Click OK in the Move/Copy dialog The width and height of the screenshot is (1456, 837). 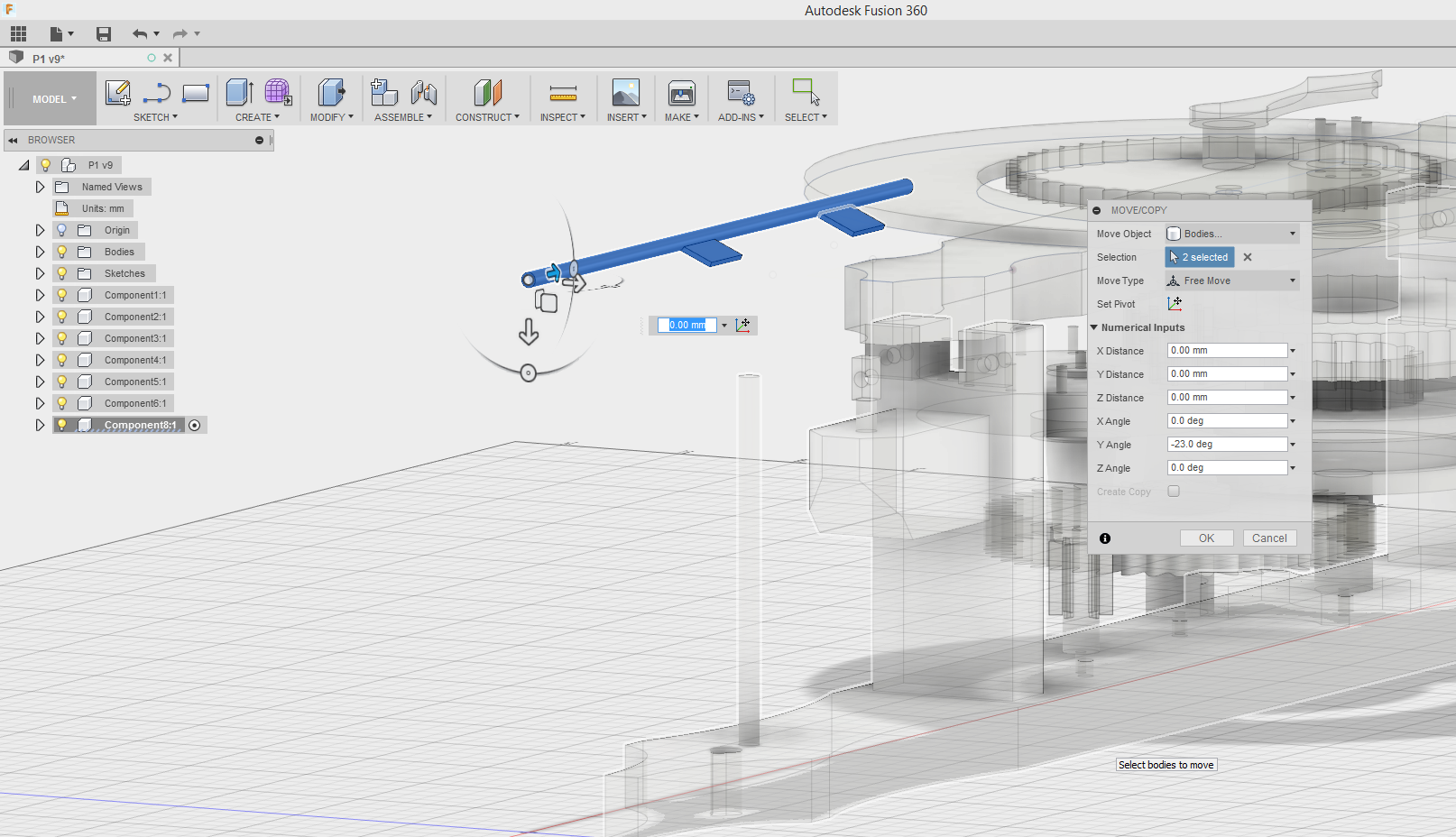[x=1206, y=538]
